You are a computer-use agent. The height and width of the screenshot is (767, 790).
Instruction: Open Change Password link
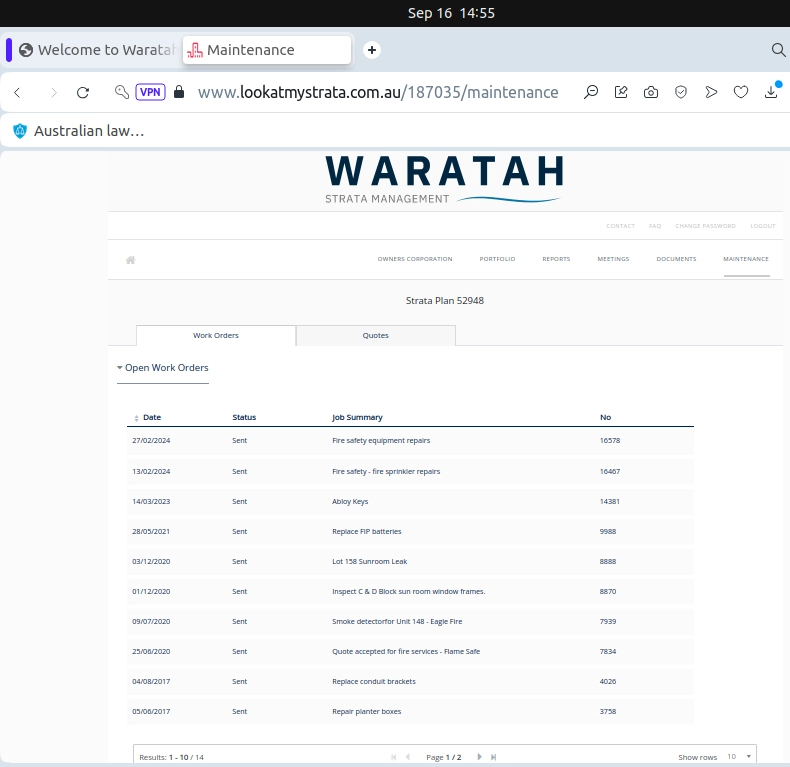click(705, 226)
